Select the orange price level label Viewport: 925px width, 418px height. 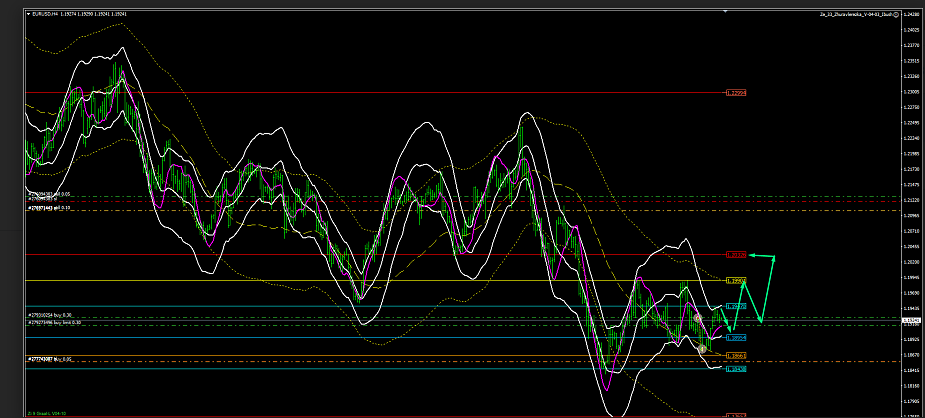coord(736,355)
